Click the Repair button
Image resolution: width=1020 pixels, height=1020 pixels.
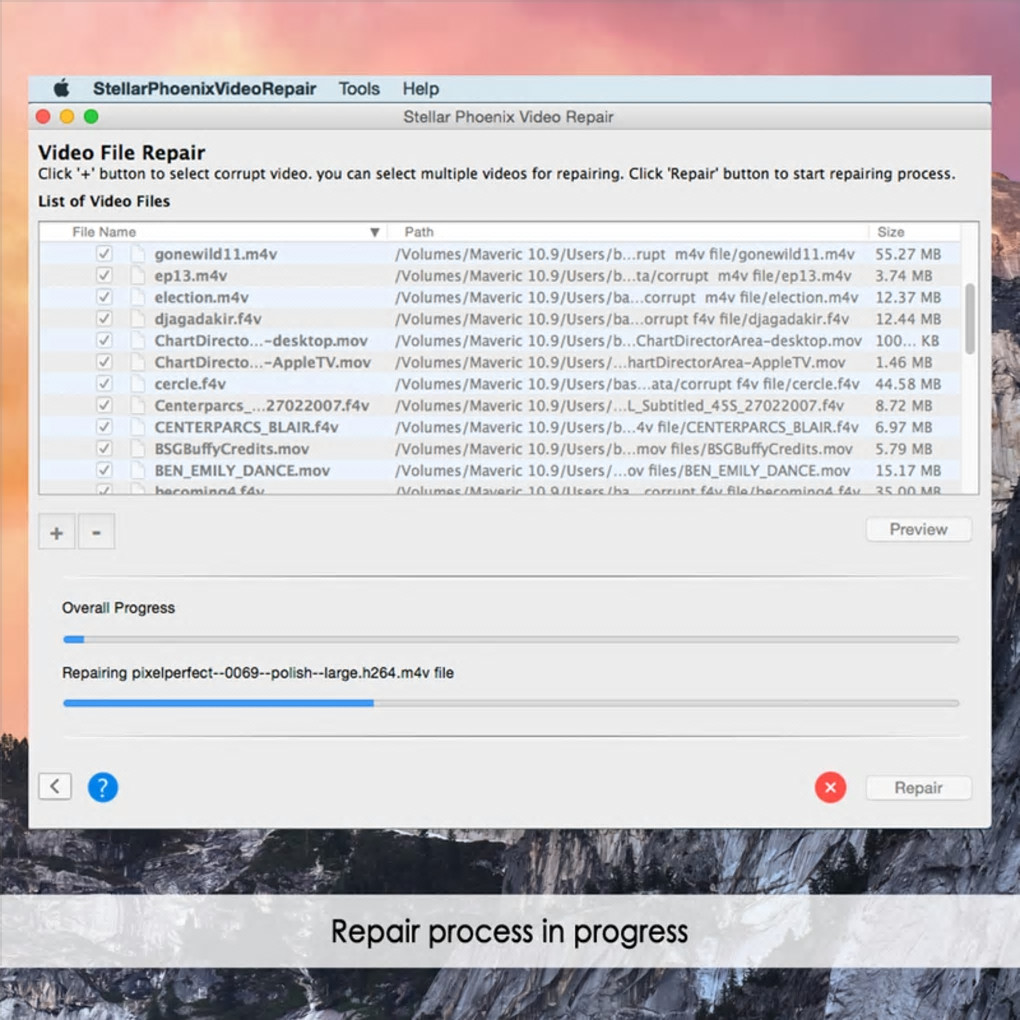click(x=919, y=788)
